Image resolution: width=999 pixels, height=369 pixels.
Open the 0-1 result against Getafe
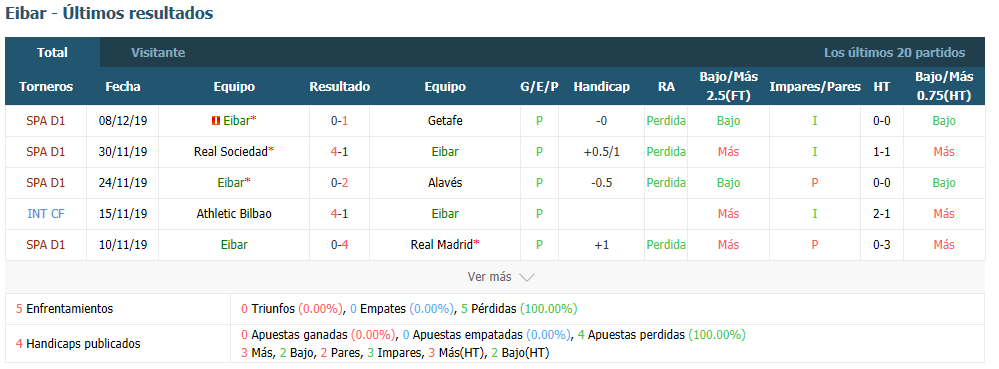[340, 120]
